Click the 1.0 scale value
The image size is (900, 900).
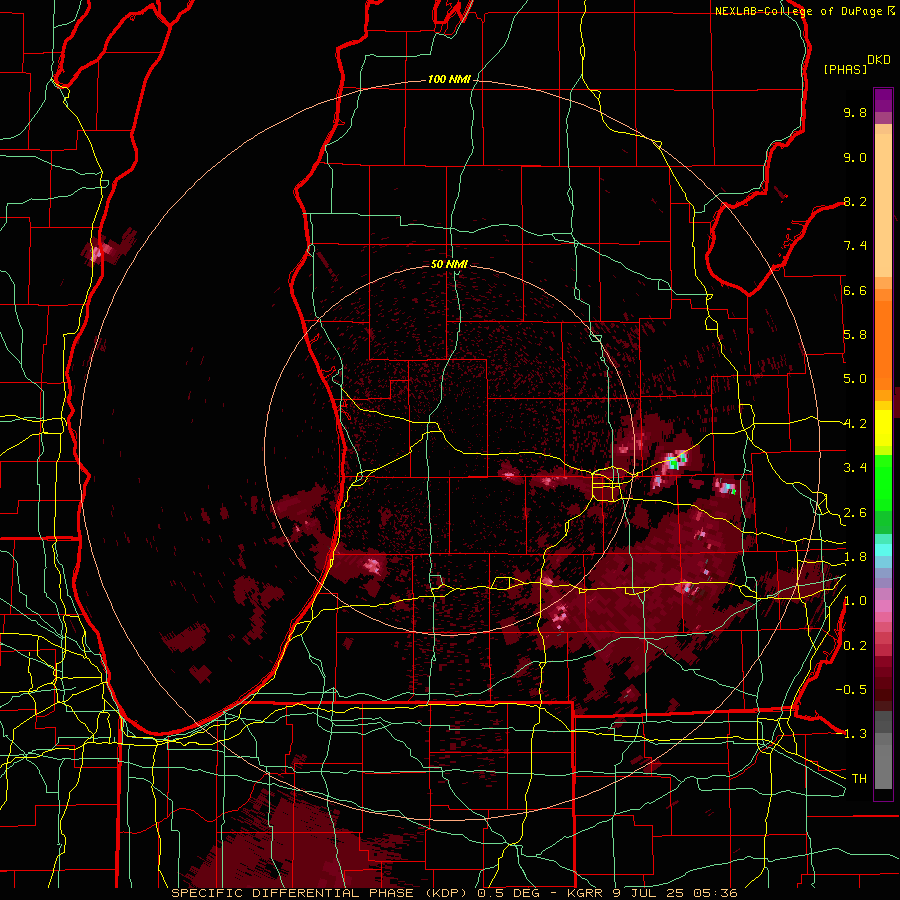coord(855,601)
